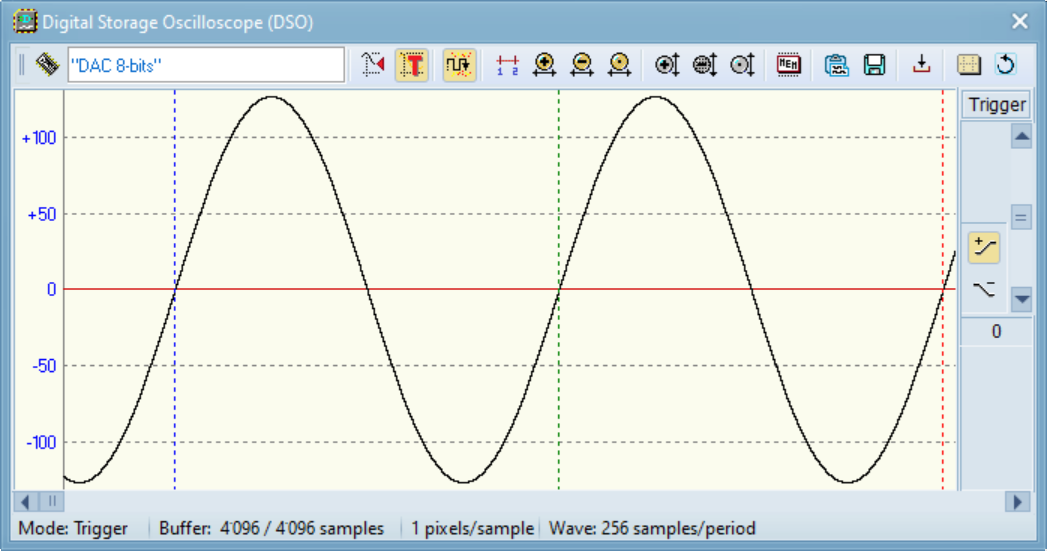
Task: Click the trigger level slider thumb
Action: 1021,217
